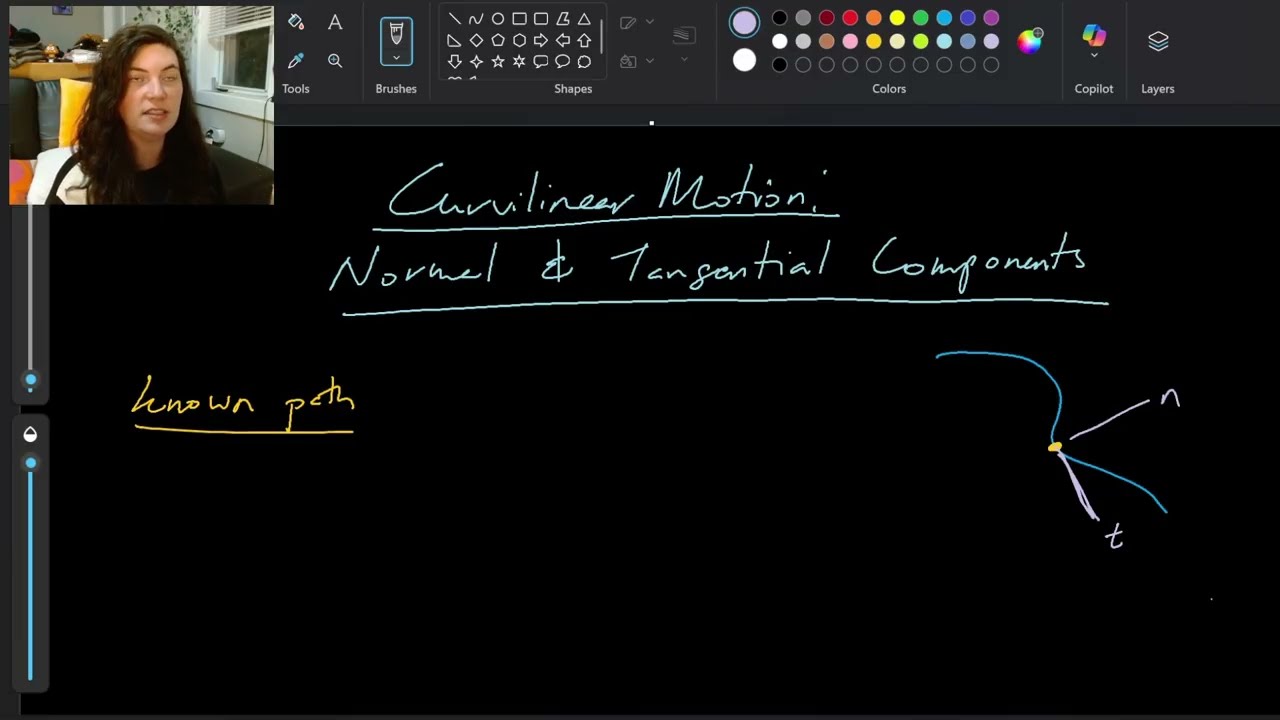Pick the straight Line shape
The width and height of the screenshot is (1280, 720).
point(454,19)
